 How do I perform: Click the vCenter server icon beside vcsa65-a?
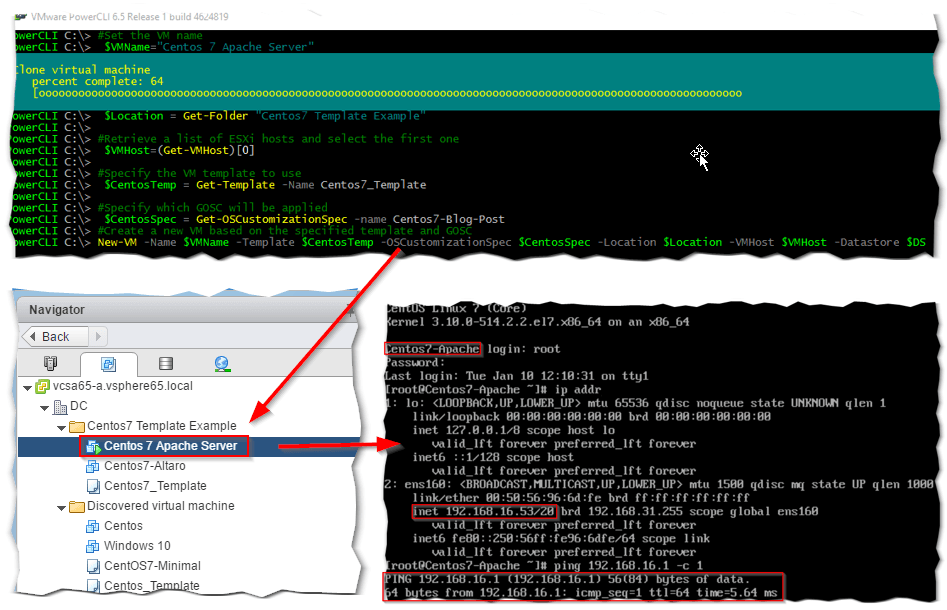point(43,387)
